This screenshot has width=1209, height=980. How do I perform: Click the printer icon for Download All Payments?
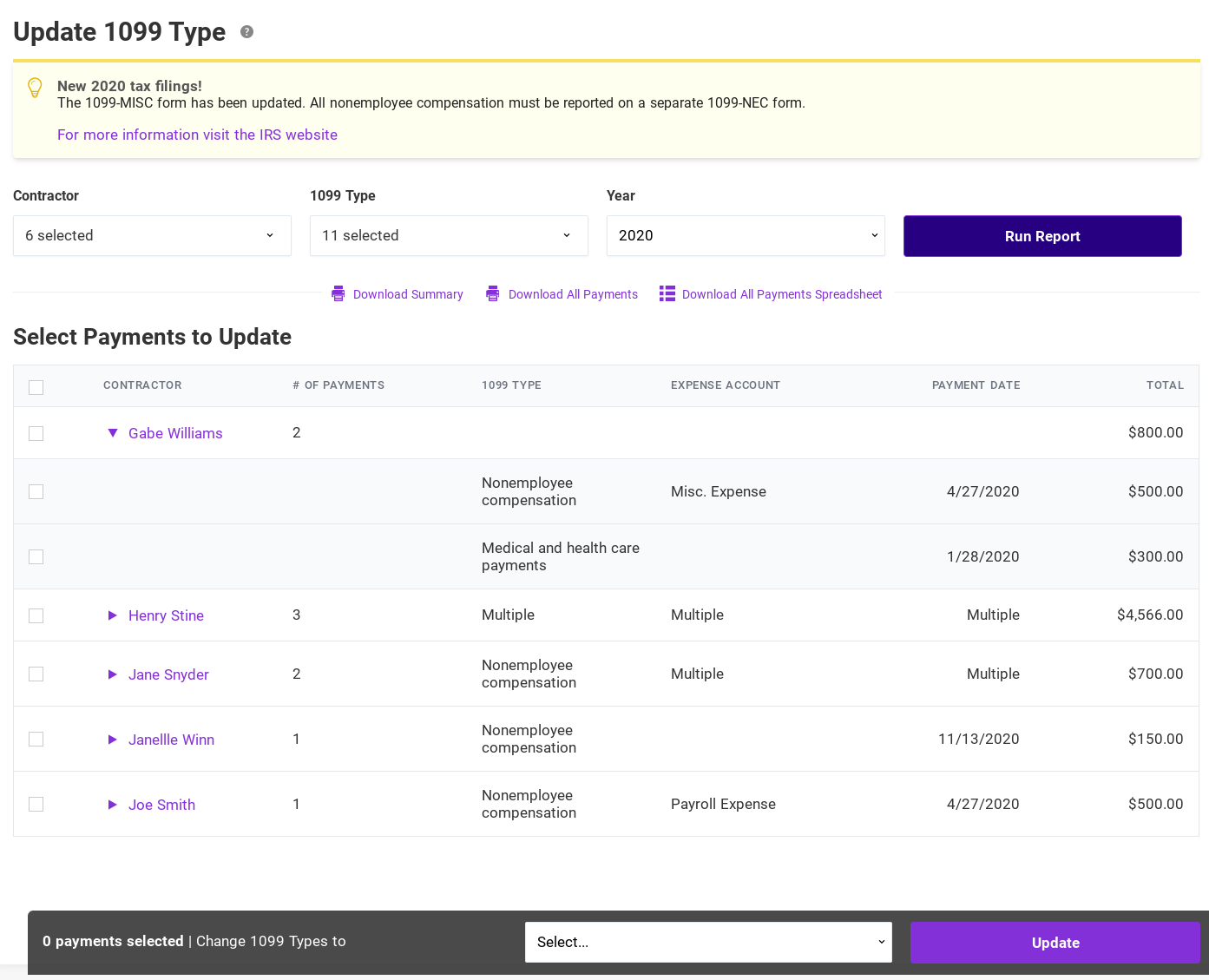click(x=493, y=294)
